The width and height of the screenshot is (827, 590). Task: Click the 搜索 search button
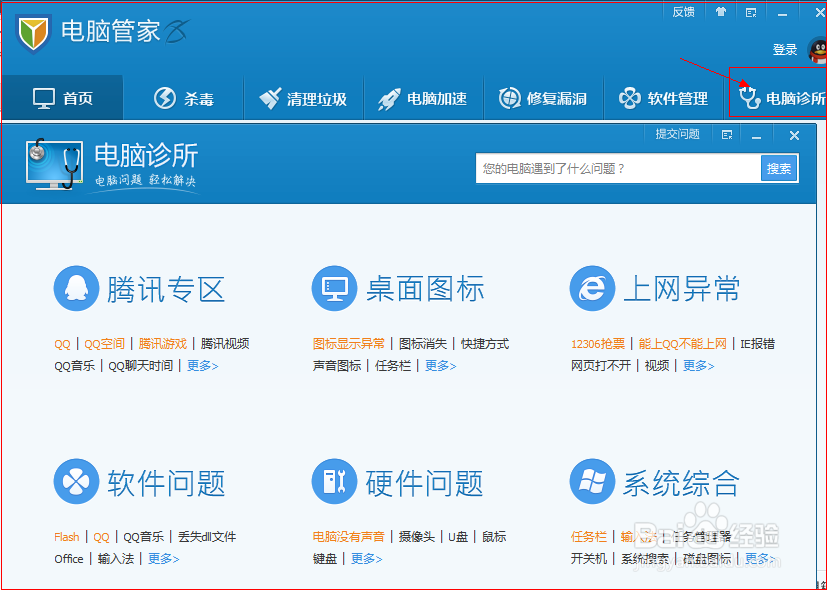pyautogui.click(x=779, y=169)
